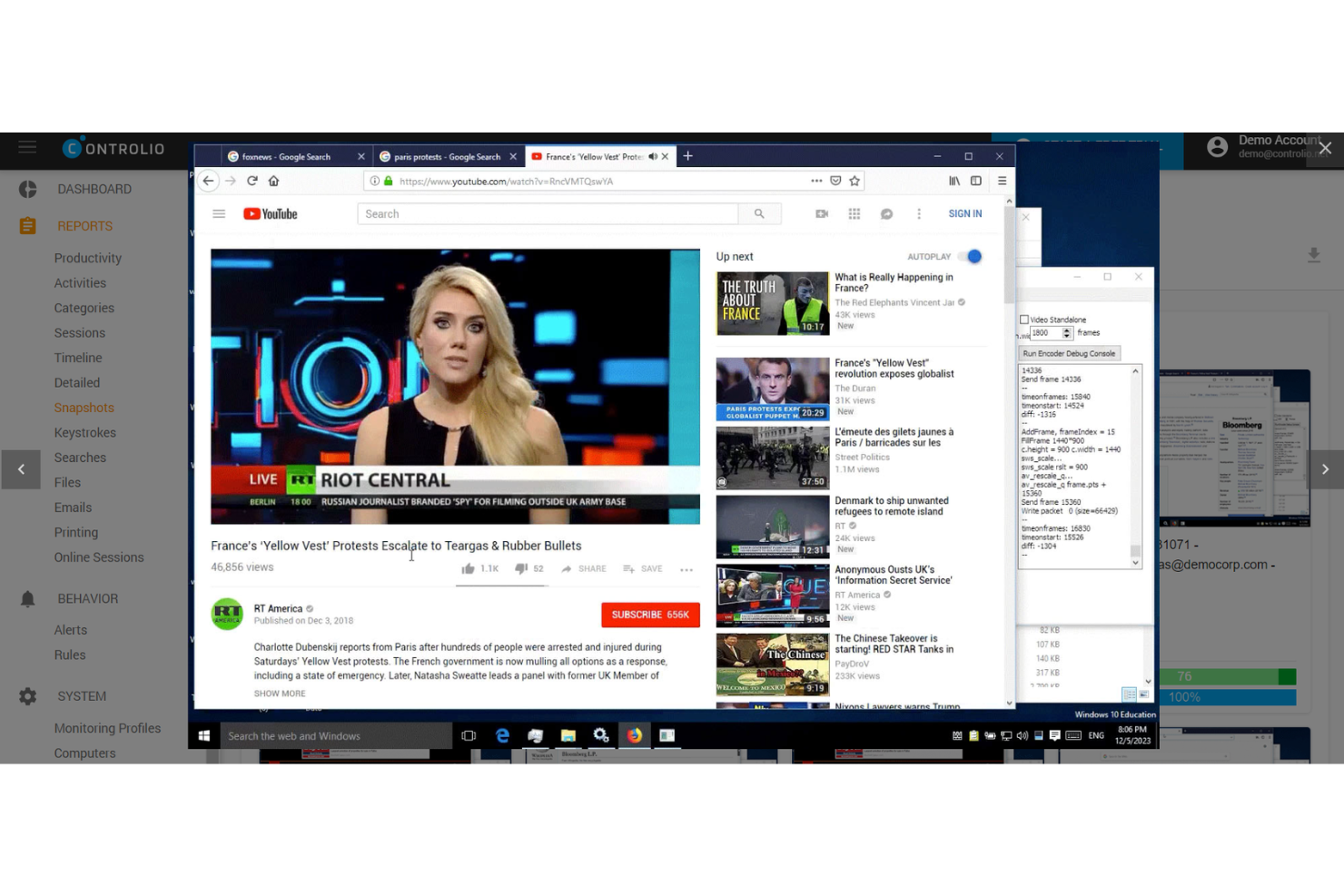This screenshot has width=1344, height=896.
Task: Close the snapshot lightbox with the X
Action: click(1325, 148)
